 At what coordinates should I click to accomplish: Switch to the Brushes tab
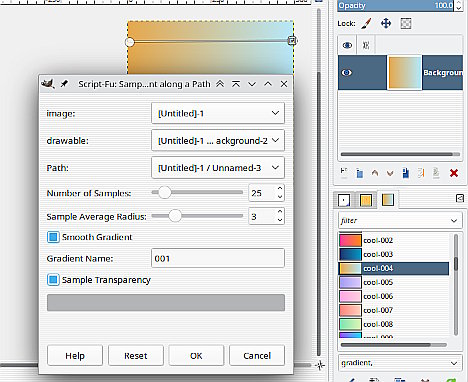(344, 200)
